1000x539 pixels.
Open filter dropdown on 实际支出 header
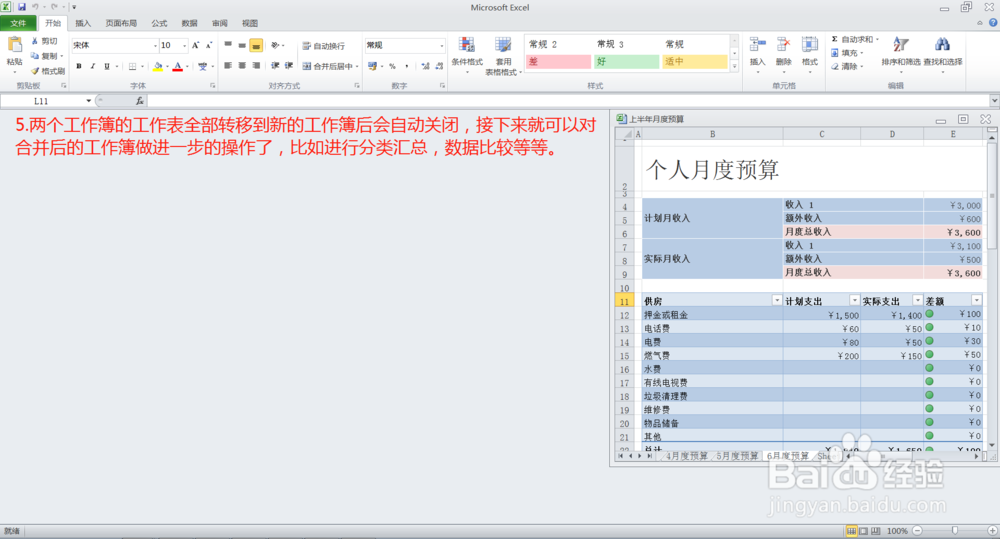coord(917,300)
